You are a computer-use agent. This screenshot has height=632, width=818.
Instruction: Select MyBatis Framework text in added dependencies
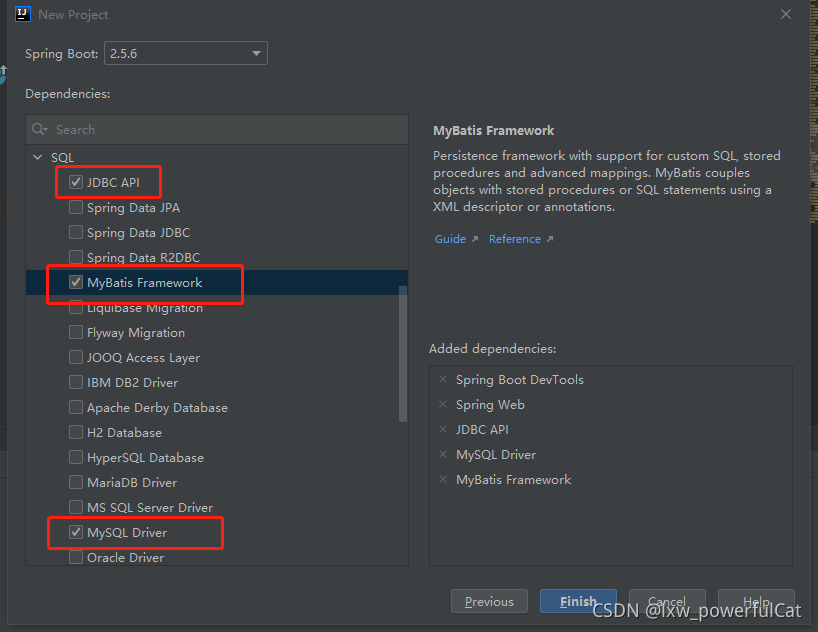point(513,480)
